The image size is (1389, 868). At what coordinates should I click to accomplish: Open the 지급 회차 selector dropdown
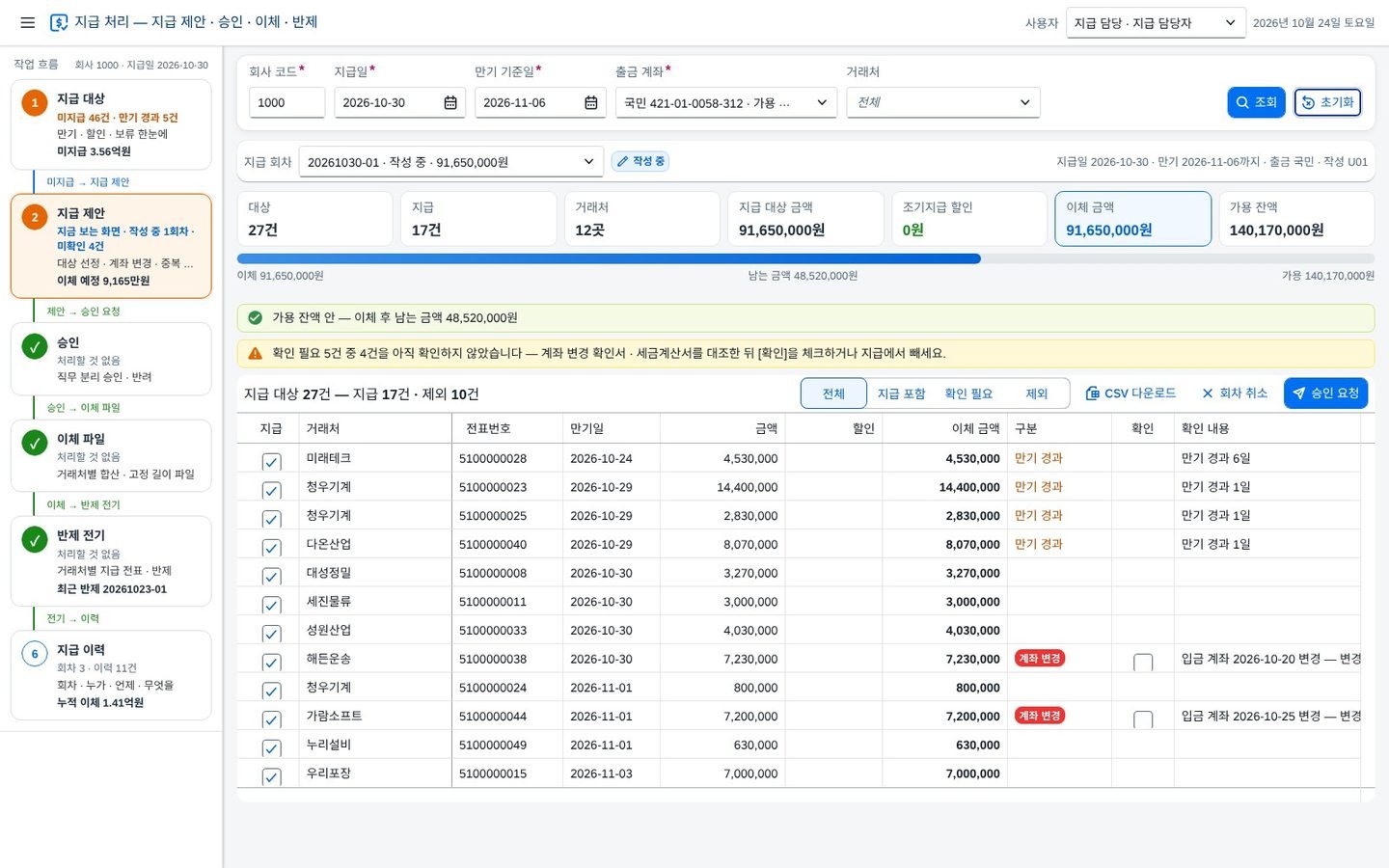coord(451,162)
